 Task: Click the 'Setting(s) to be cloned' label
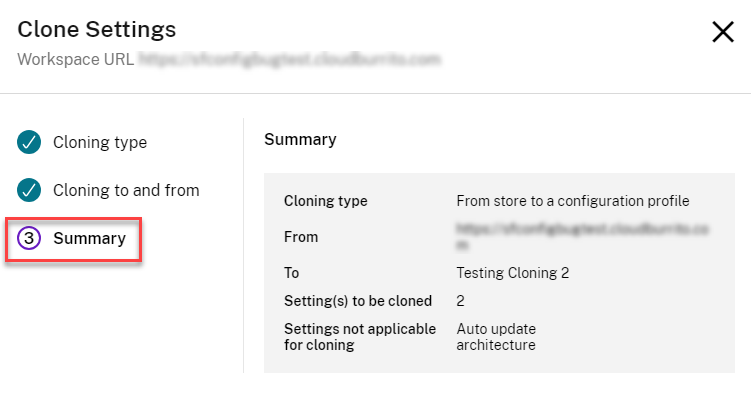pos(358,300)
